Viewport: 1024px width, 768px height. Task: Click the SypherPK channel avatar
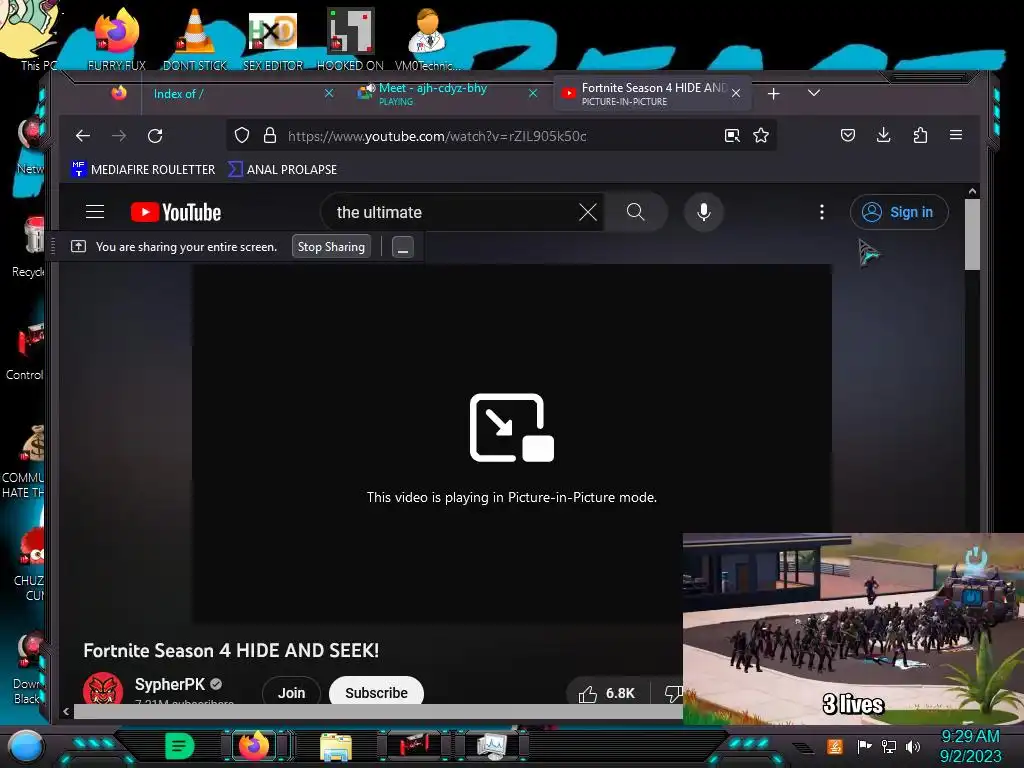coord(103,688)
